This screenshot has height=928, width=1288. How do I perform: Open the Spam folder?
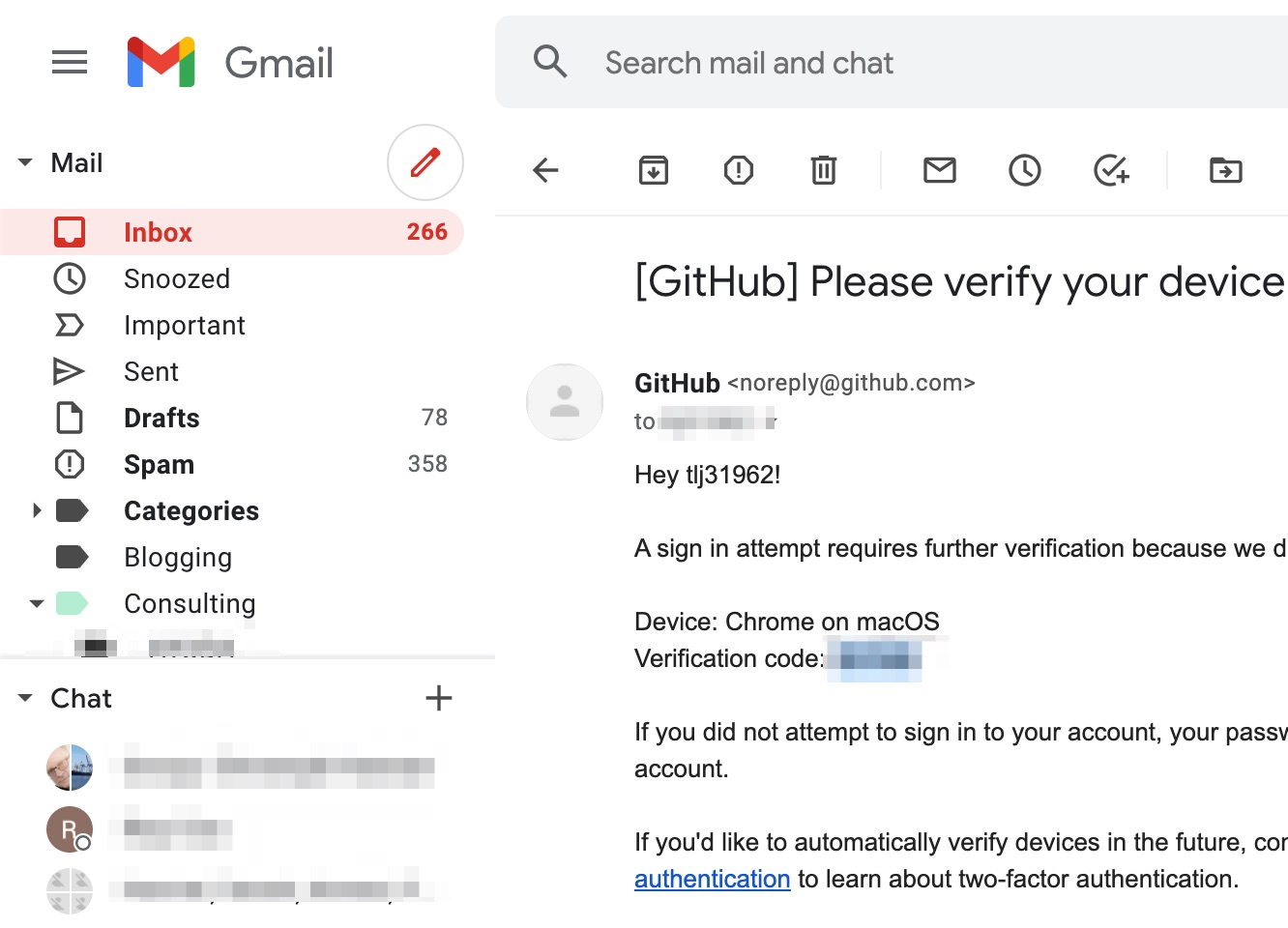159,464
